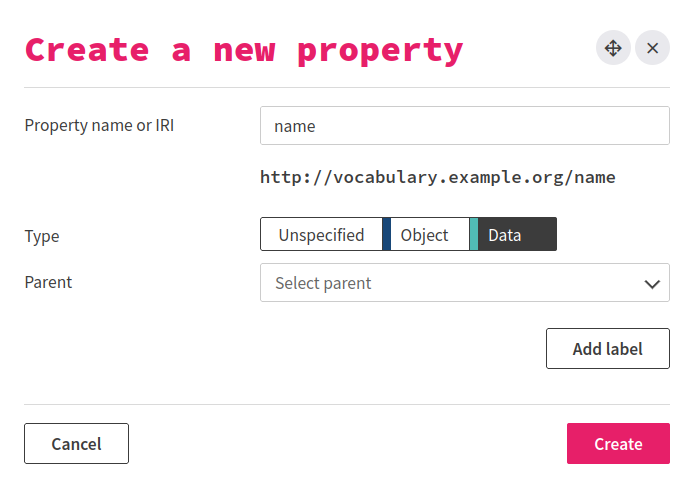Click the teal stripe on Data option
691x484 pixels.
click(x=474, y=235)
